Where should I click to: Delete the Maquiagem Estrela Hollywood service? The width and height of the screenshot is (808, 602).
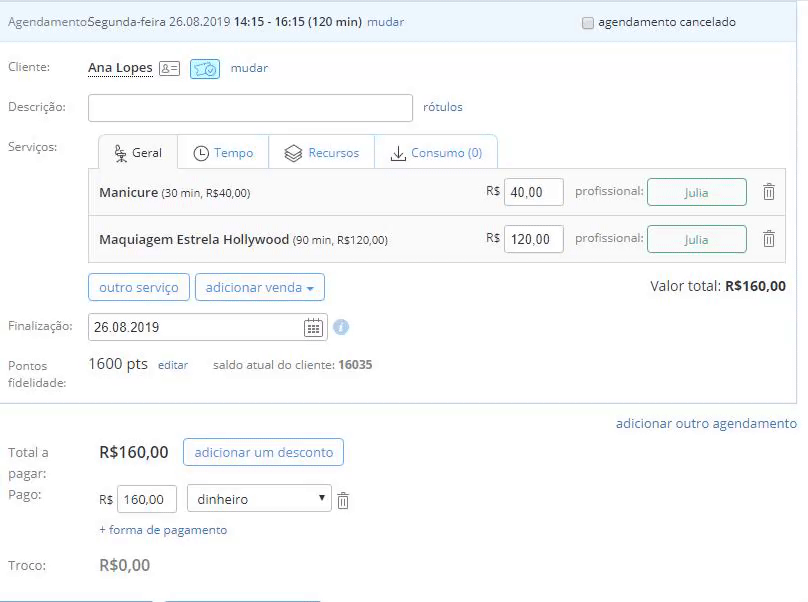click(768, 239)
